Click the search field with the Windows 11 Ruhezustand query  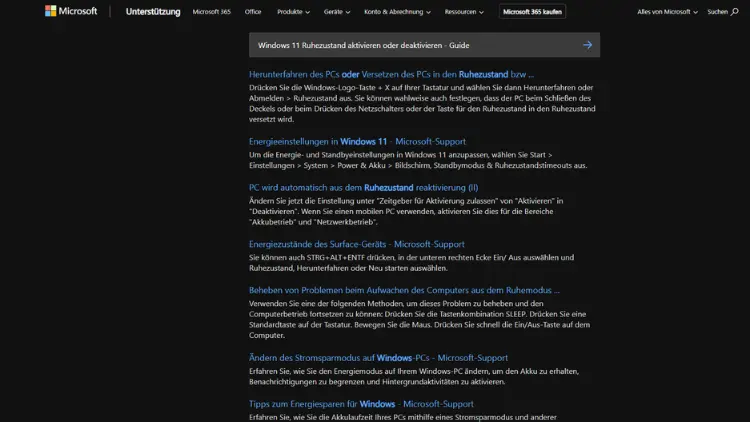pos(424,45)
